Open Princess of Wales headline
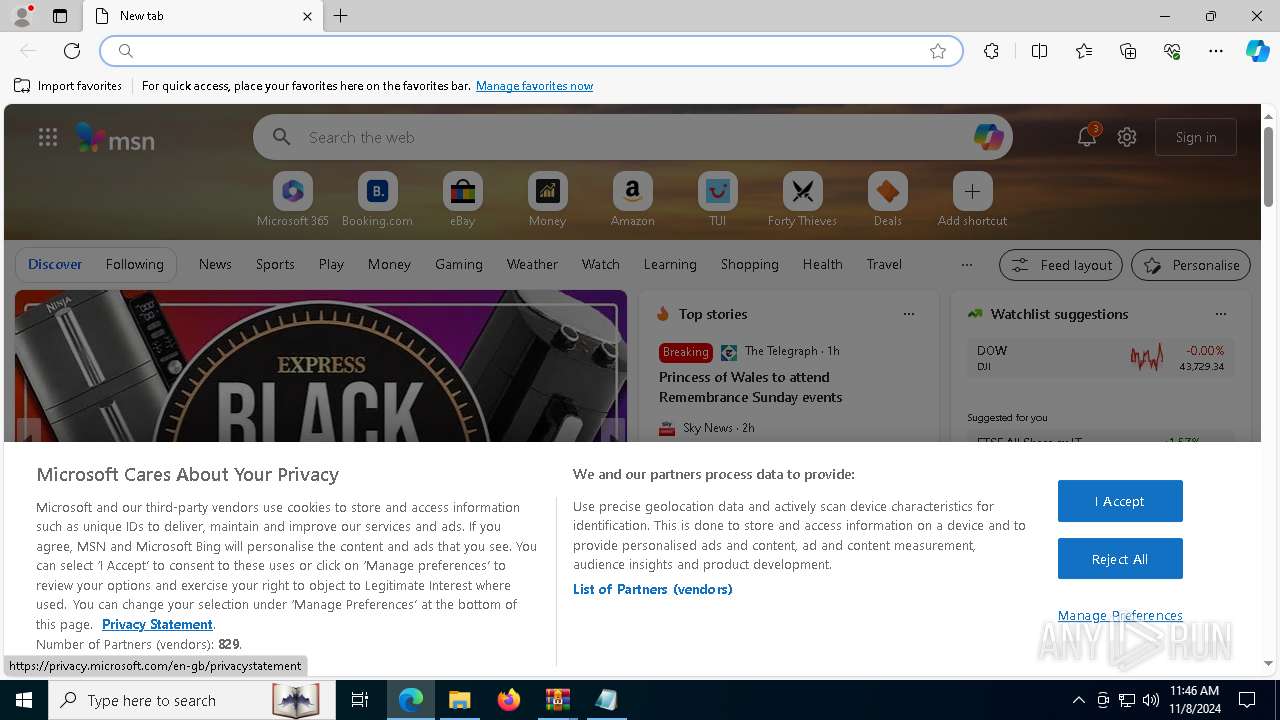This screenshot has height=720, width=1280. [x=751, y=387]
